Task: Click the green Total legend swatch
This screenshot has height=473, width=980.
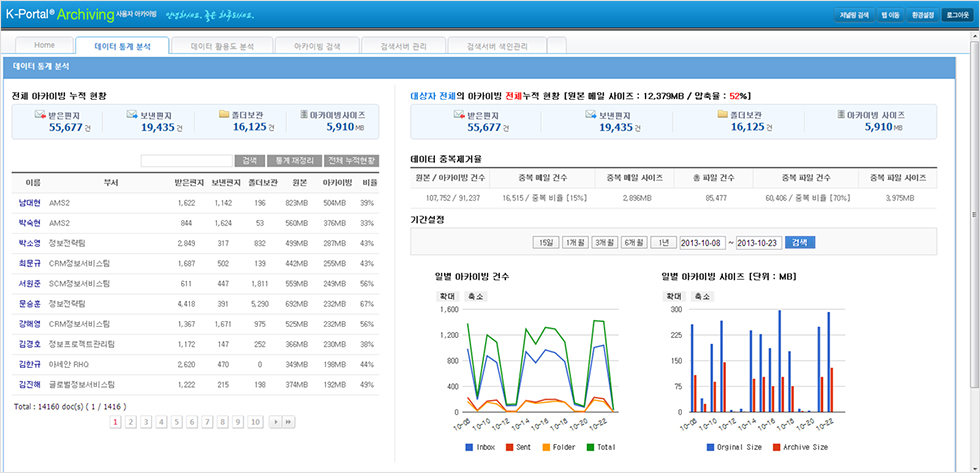Action: 590,447
